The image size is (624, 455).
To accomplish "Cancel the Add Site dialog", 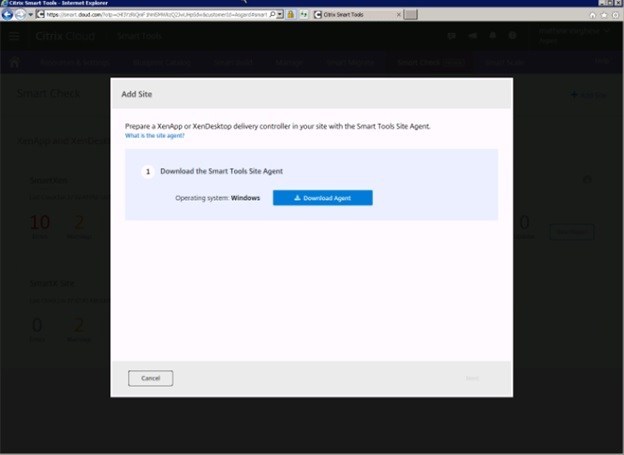I will coord(150,378).
